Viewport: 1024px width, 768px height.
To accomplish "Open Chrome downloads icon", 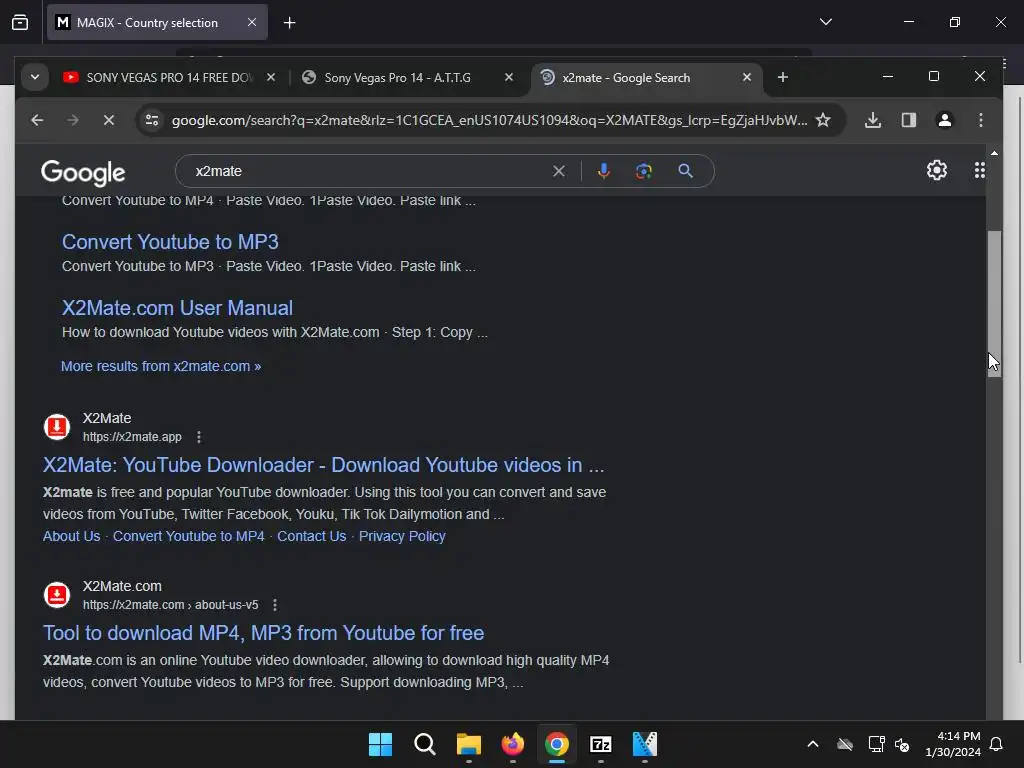I will coord(872,120).
